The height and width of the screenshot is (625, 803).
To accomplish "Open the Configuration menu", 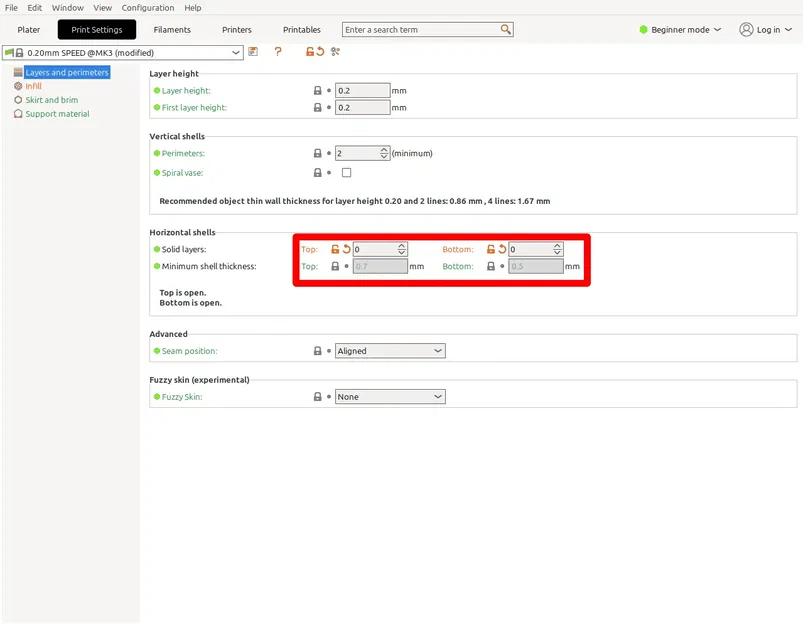I will click(148, 8).
